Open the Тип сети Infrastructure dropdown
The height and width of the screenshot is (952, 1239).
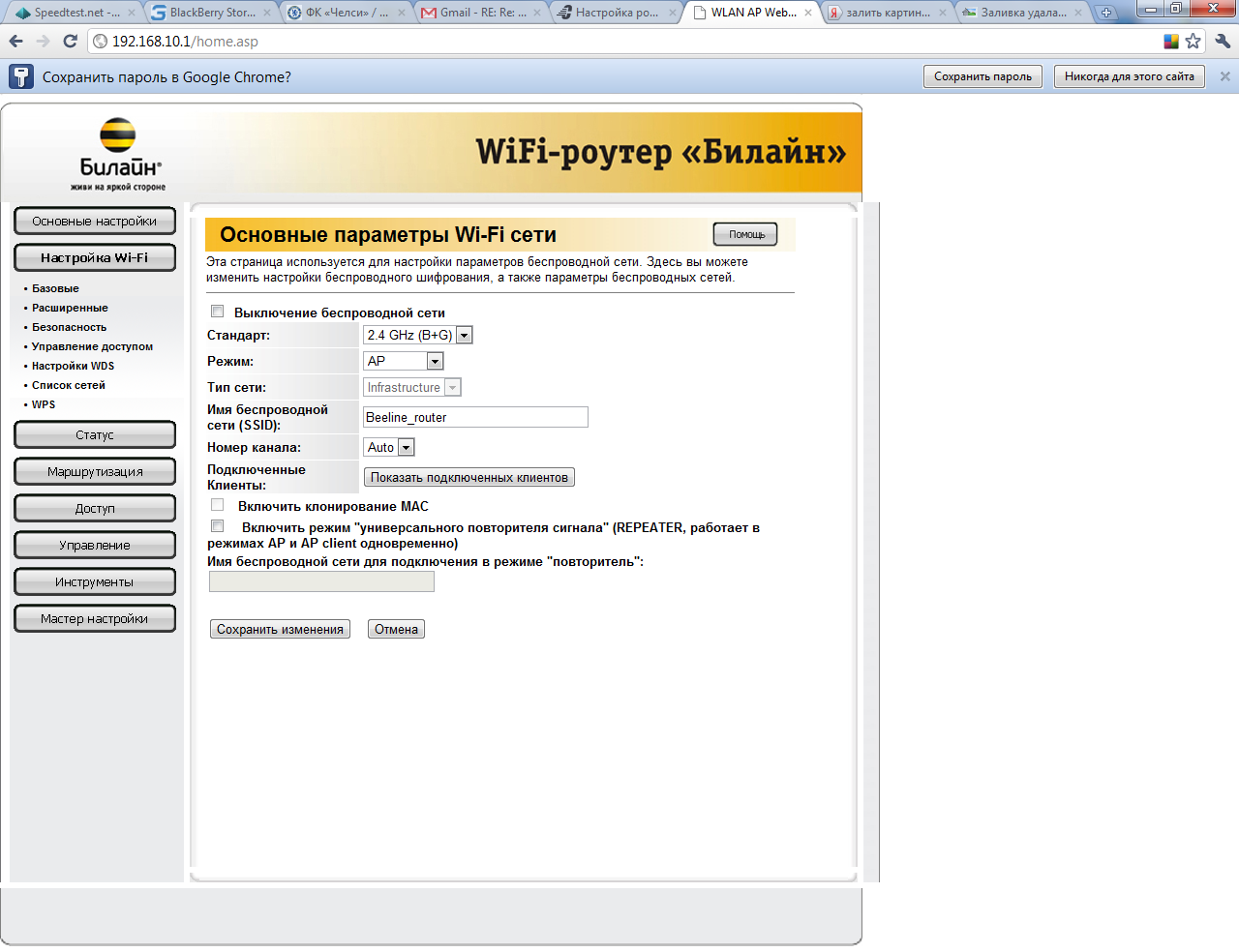click(x=412, y=387)
